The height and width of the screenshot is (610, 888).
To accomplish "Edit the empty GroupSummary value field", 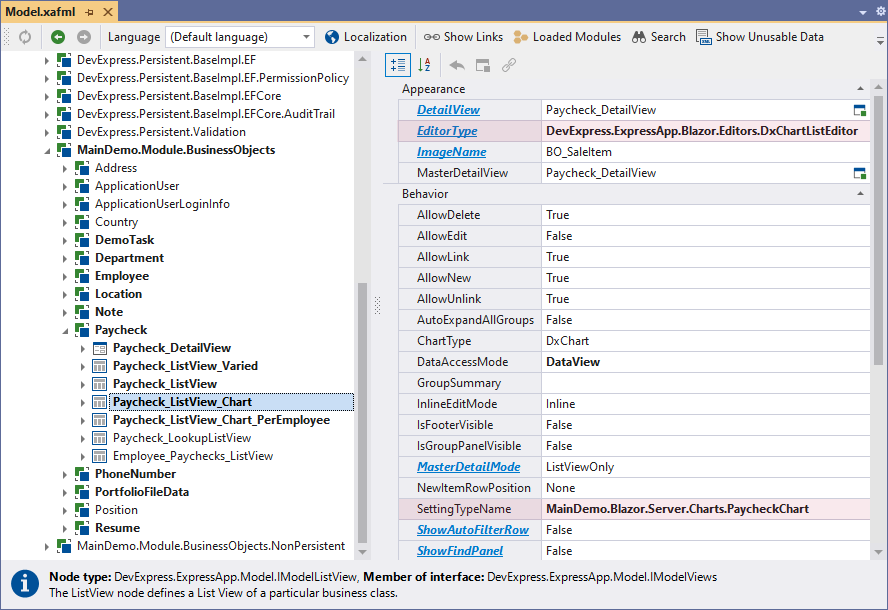I will point(706,383).
